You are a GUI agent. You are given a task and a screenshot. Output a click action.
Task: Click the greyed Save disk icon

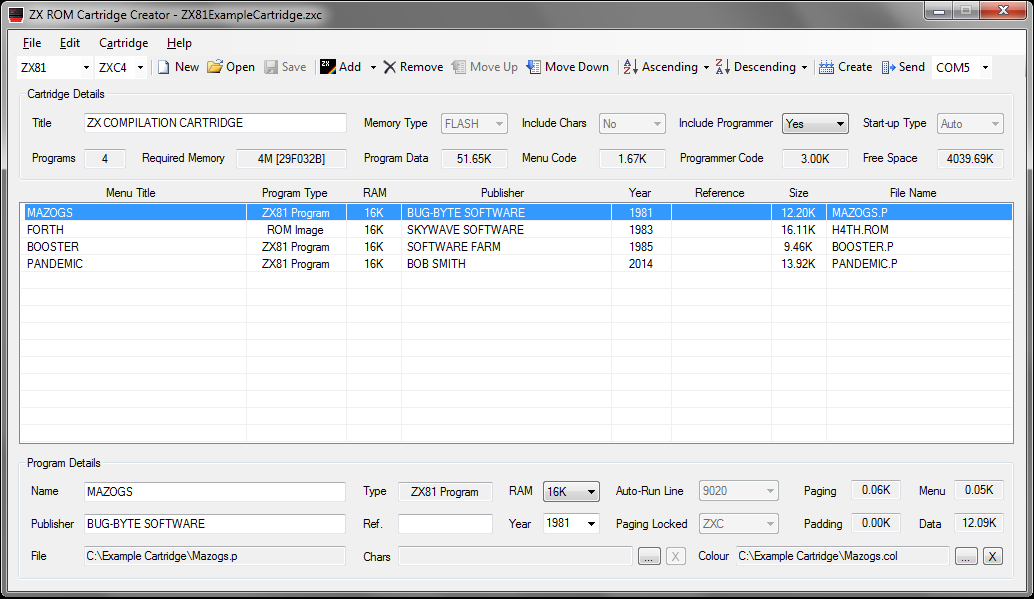coord(271,67)
